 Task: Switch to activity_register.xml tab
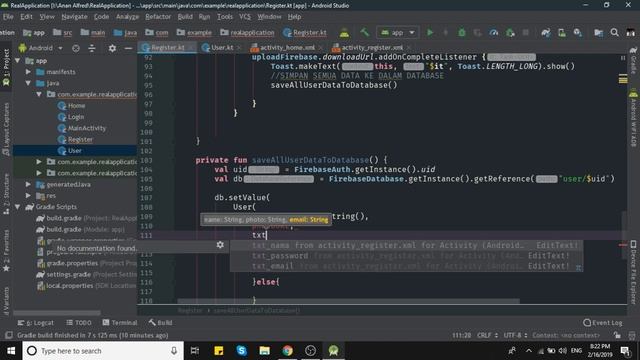coord(372,47)
